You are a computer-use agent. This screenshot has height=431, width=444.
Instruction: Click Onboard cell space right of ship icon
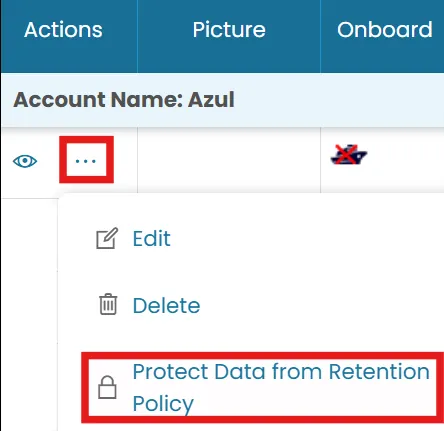[x=405, y=160]
